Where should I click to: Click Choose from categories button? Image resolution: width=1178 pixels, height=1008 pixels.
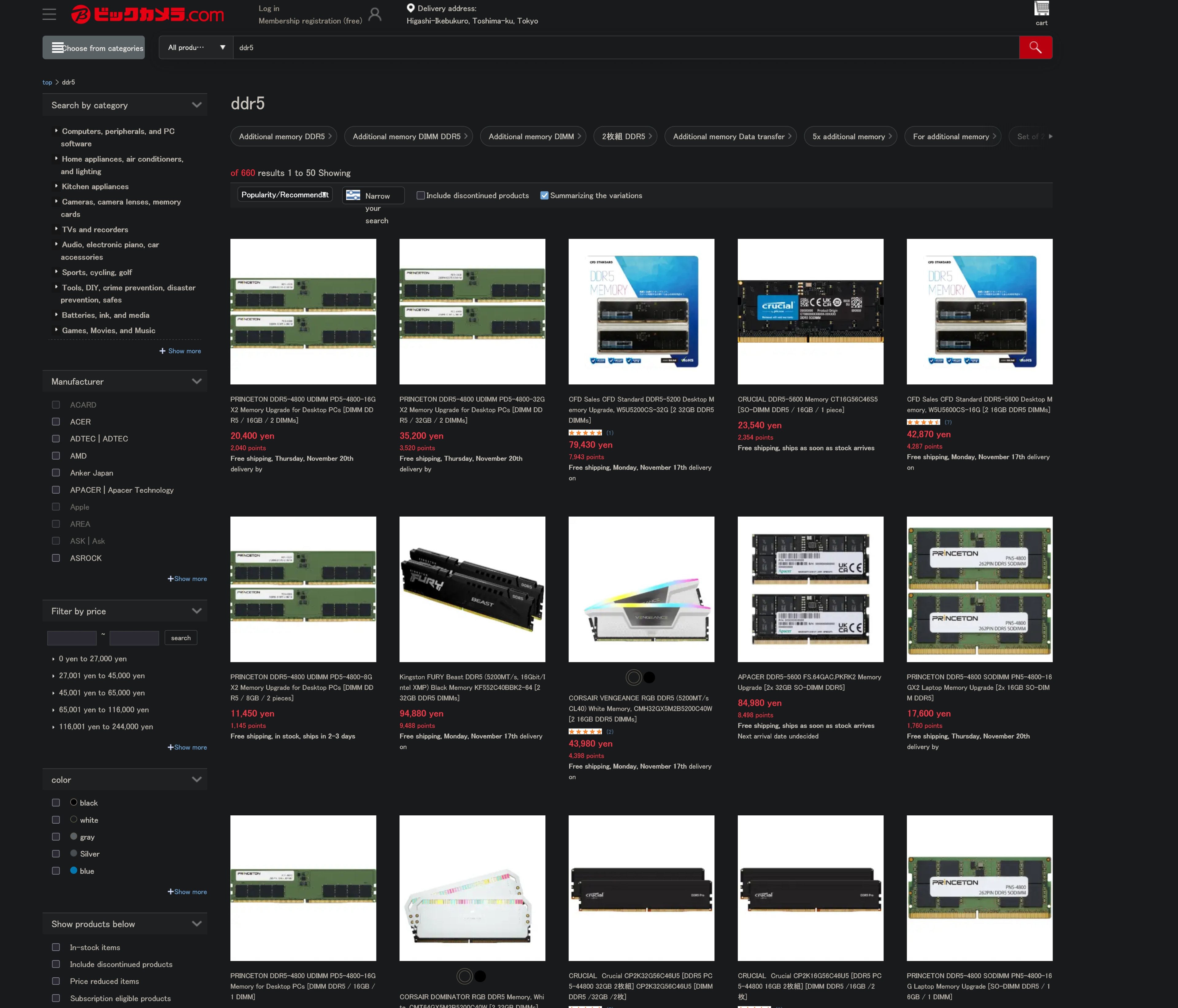(x=94, y=48)
